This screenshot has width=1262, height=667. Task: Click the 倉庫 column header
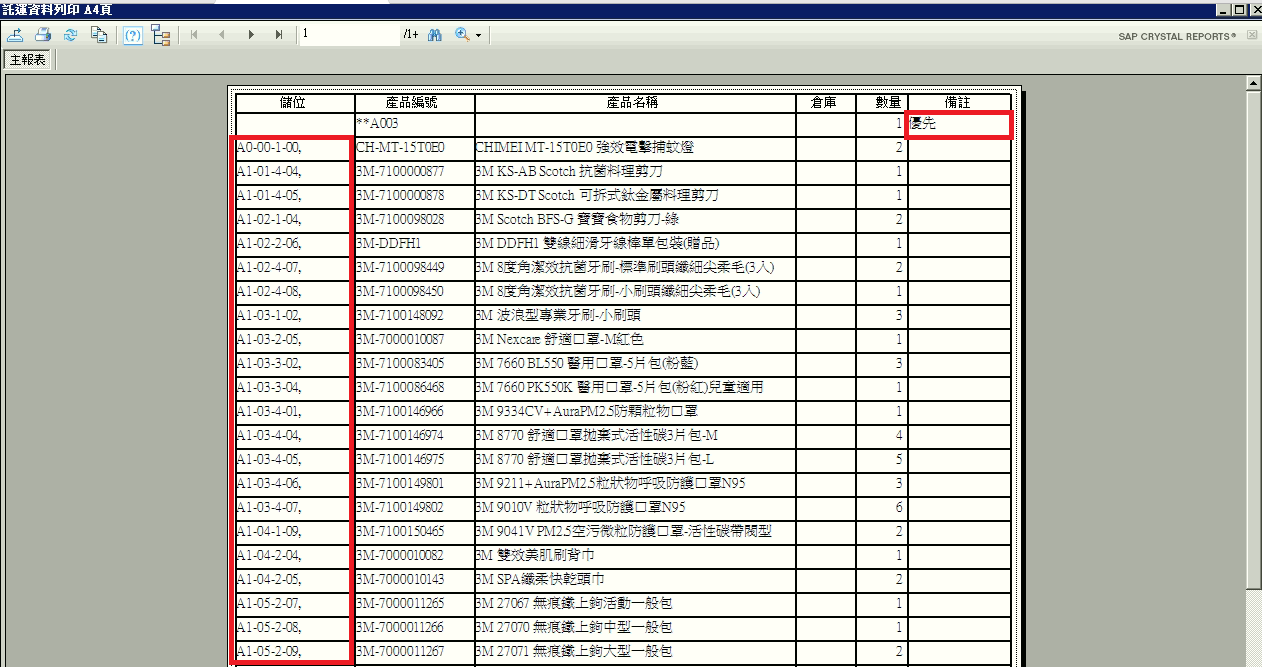pos(826,102)
